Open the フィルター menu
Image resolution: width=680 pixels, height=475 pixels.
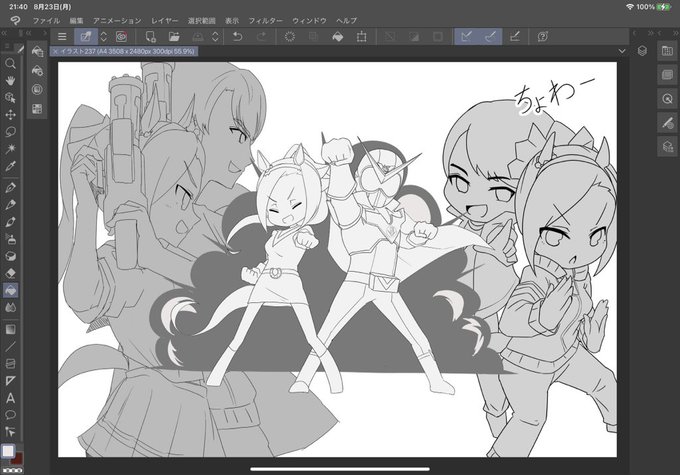coord(265,20)
